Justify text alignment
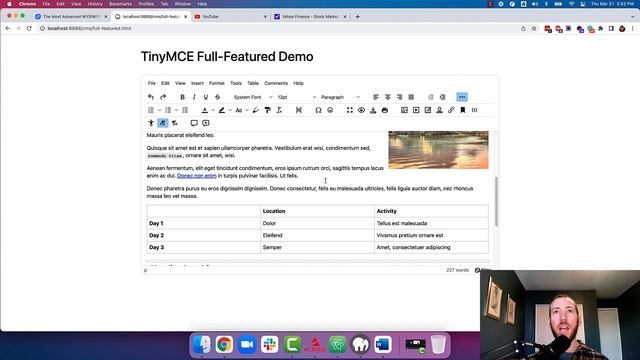This screenshot has width=640, height=360. [411, 97]
